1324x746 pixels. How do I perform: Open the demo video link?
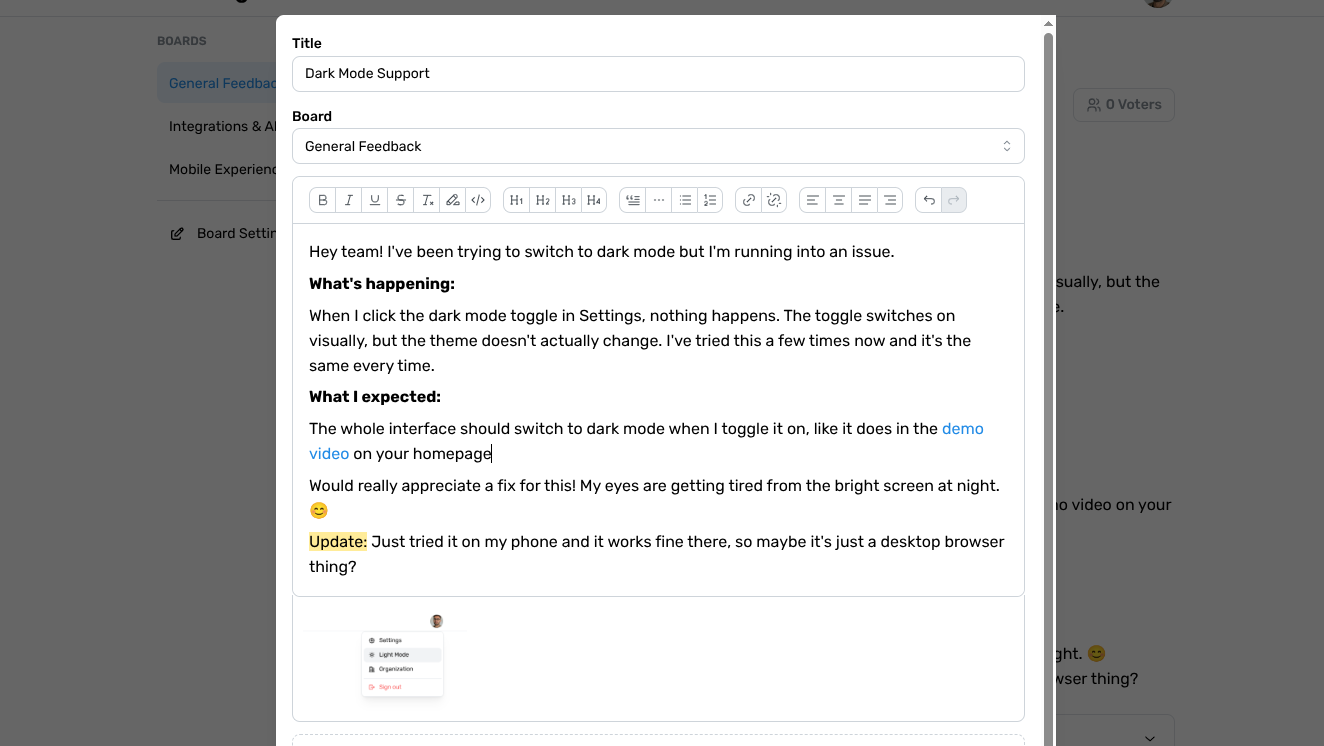coord(962,429)
